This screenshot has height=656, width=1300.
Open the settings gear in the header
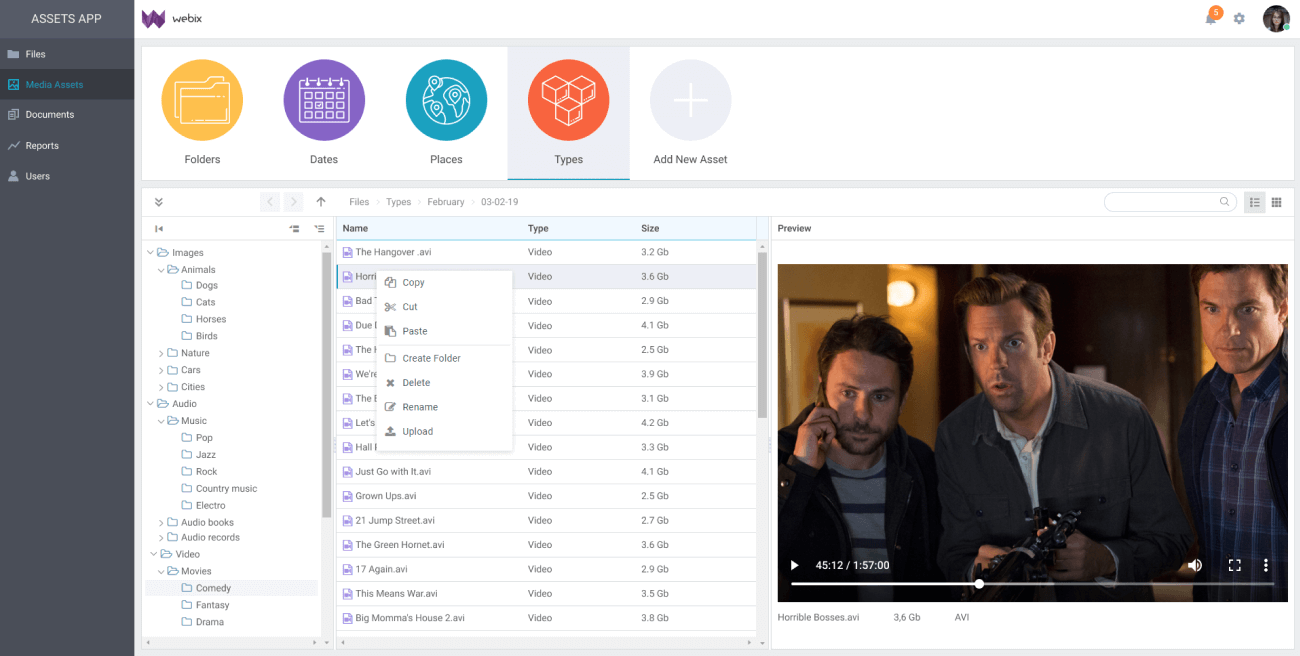(1239, 19)
